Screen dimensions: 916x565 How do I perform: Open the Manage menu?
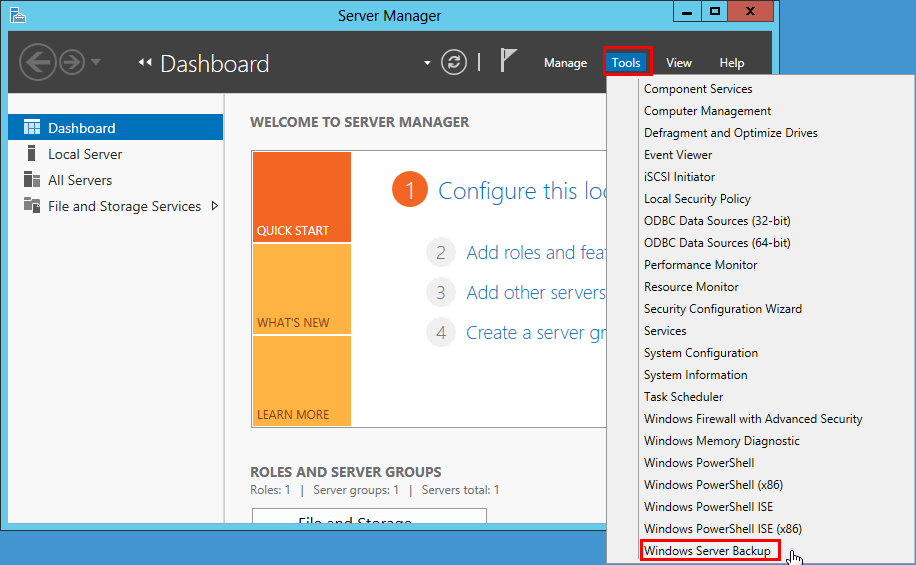pyautogui.click(x=565, y=63)
